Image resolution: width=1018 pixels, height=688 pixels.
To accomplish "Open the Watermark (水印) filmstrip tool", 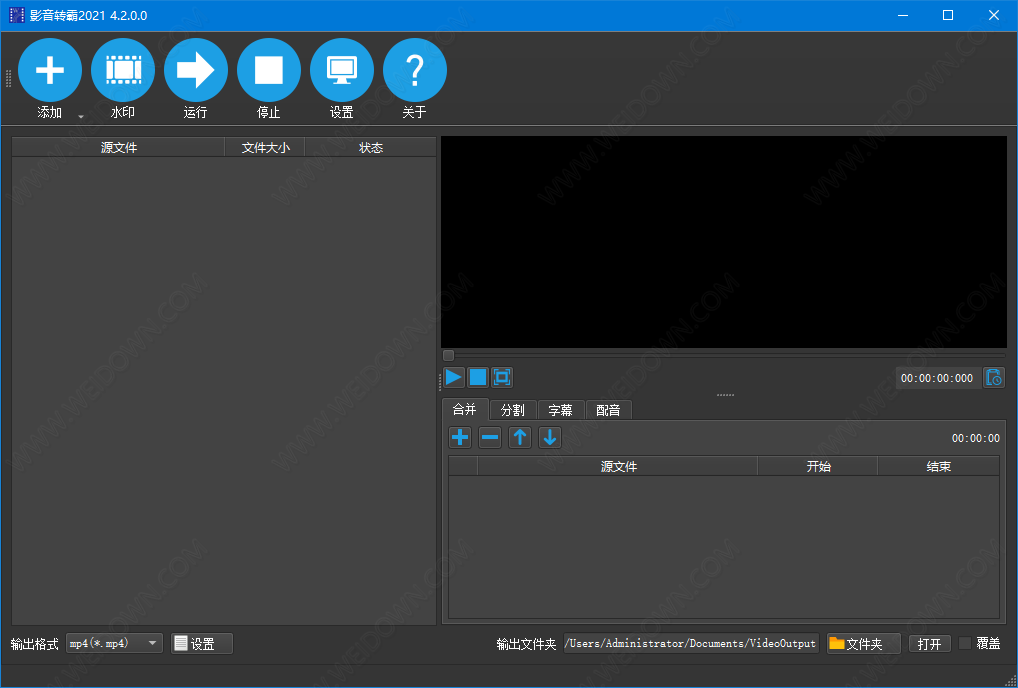I will (123, 70).
